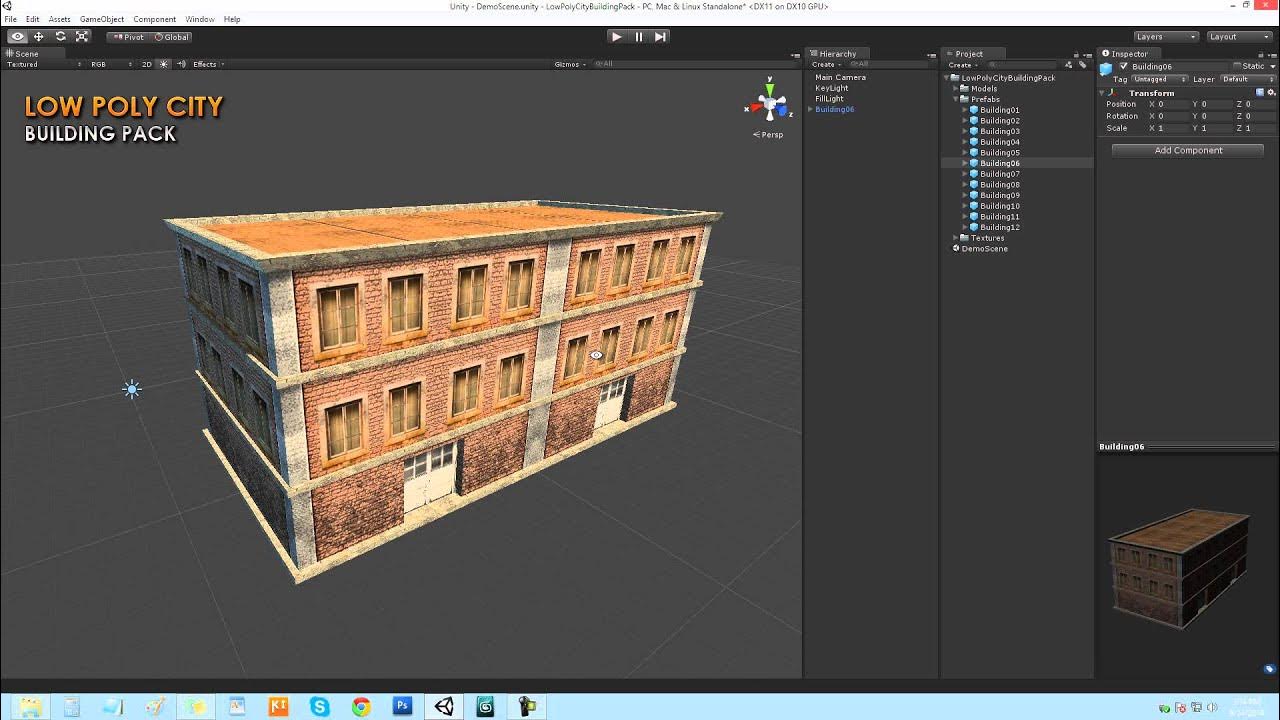Click the Add Component button
The height and width of the screenshot is (720, 1280).
click(1188, 150)
